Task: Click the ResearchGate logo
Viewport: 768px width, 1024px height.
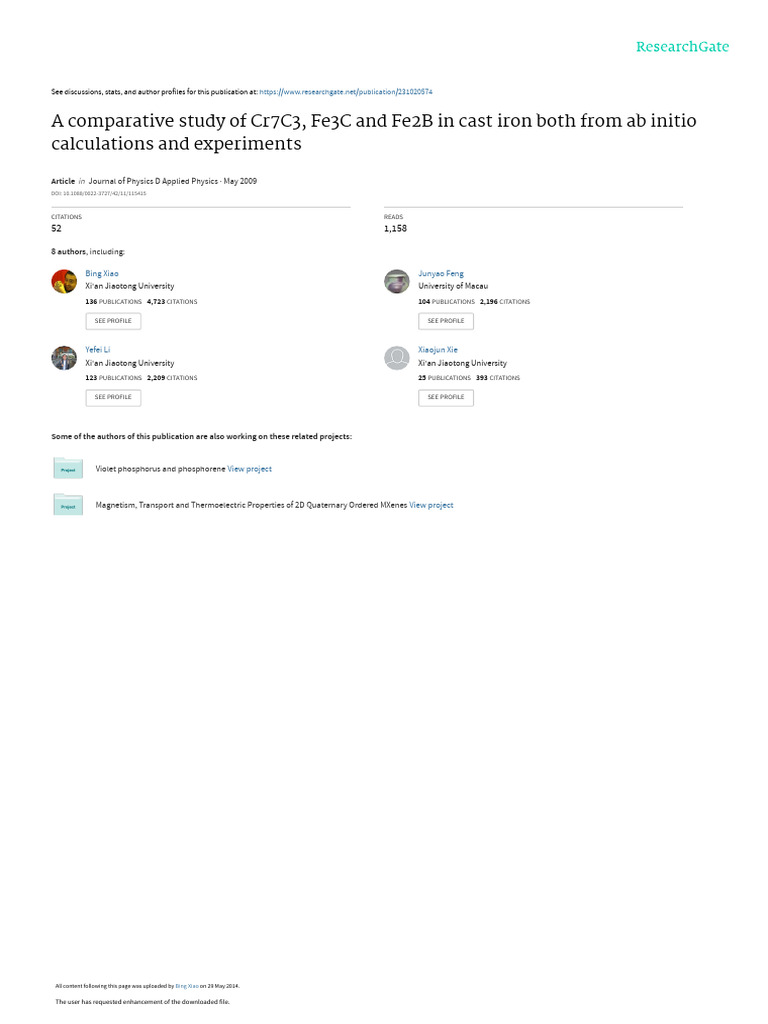Action: (x=682, y=46)
